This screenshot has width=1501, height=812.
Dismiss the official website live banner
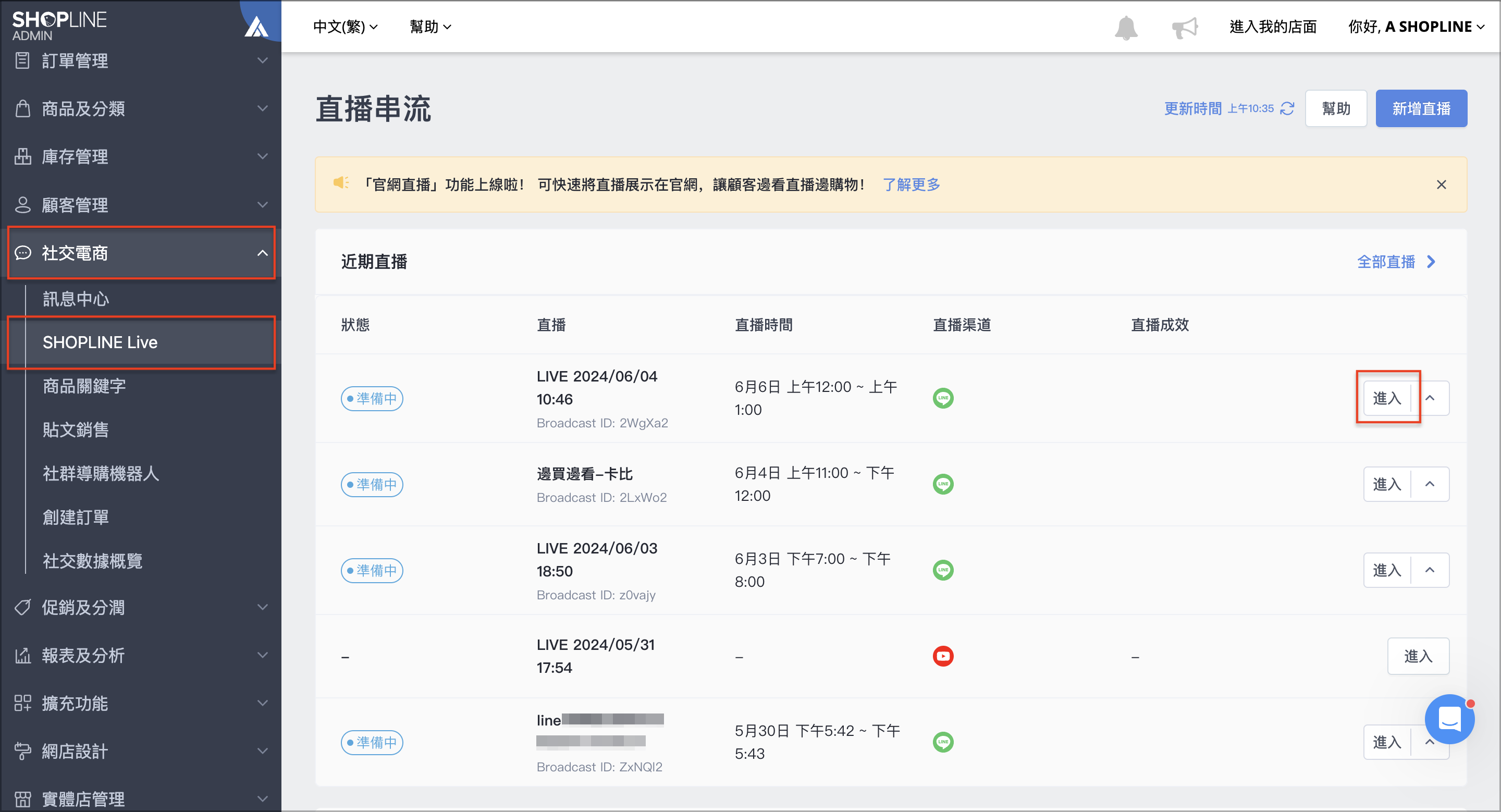[x=1442, y=184]
